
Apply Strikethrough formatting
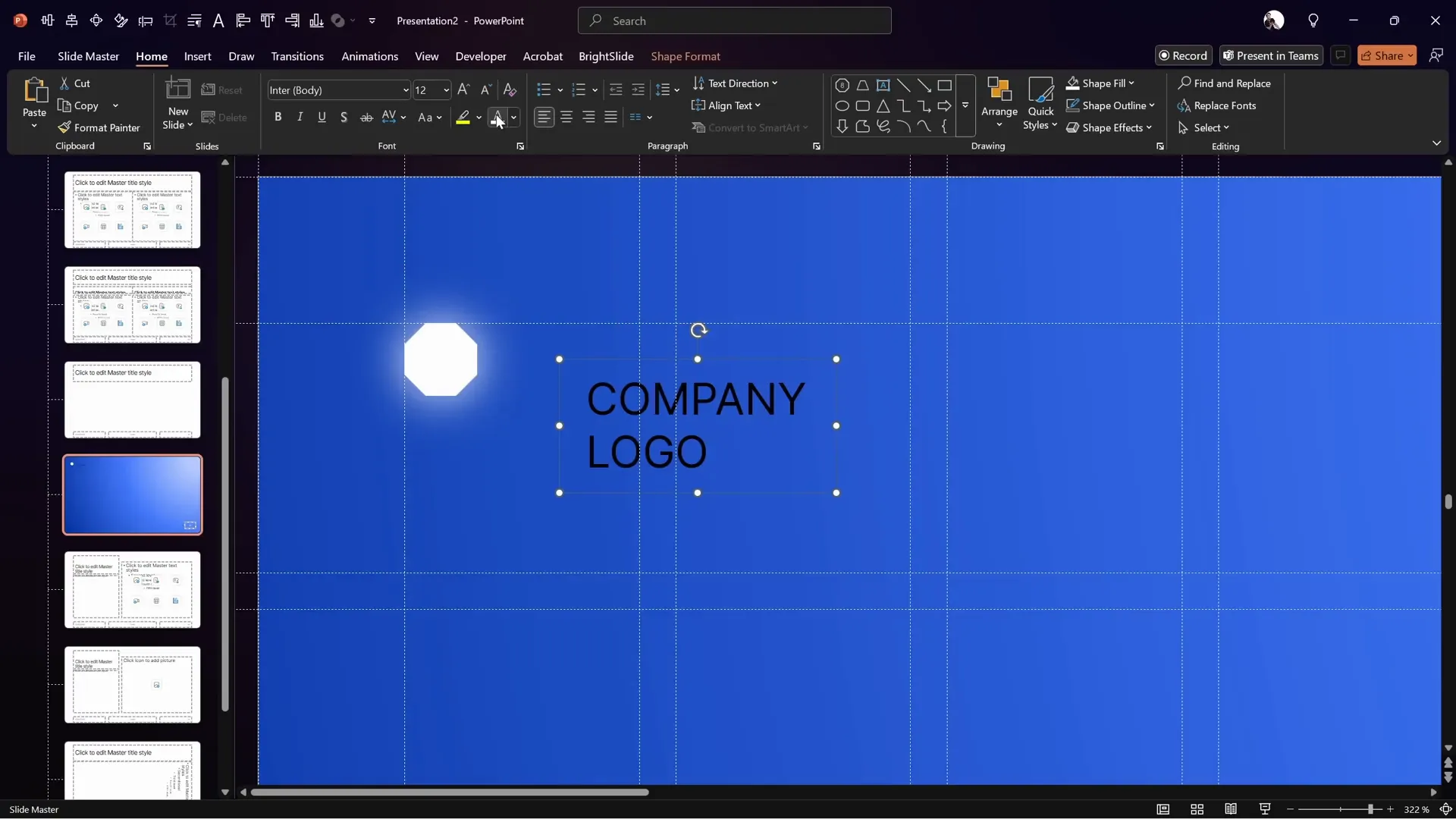(x=367, y=118)
